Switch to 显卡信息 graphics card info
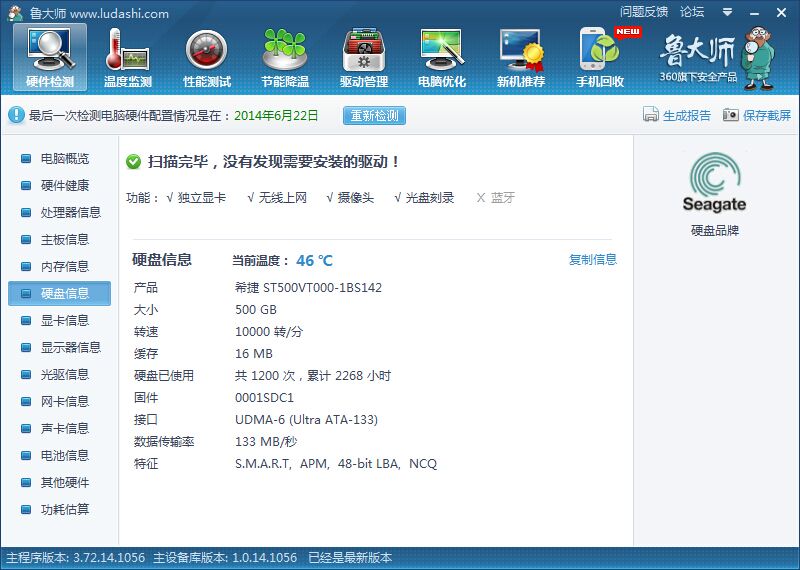Screen dimensions: 800x570 [x=64, y=321]
